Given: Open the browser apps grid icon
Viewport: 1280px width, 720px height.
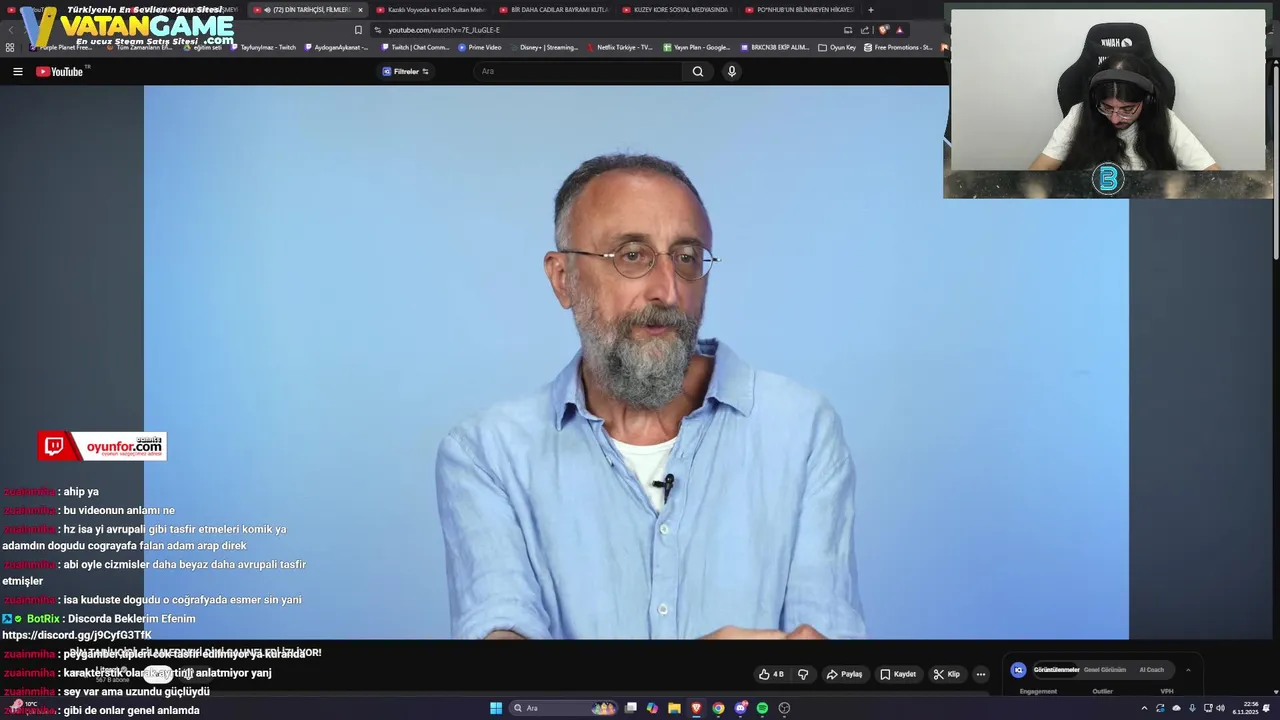Looking at the screenshot, I should click(x=10, y=47).
